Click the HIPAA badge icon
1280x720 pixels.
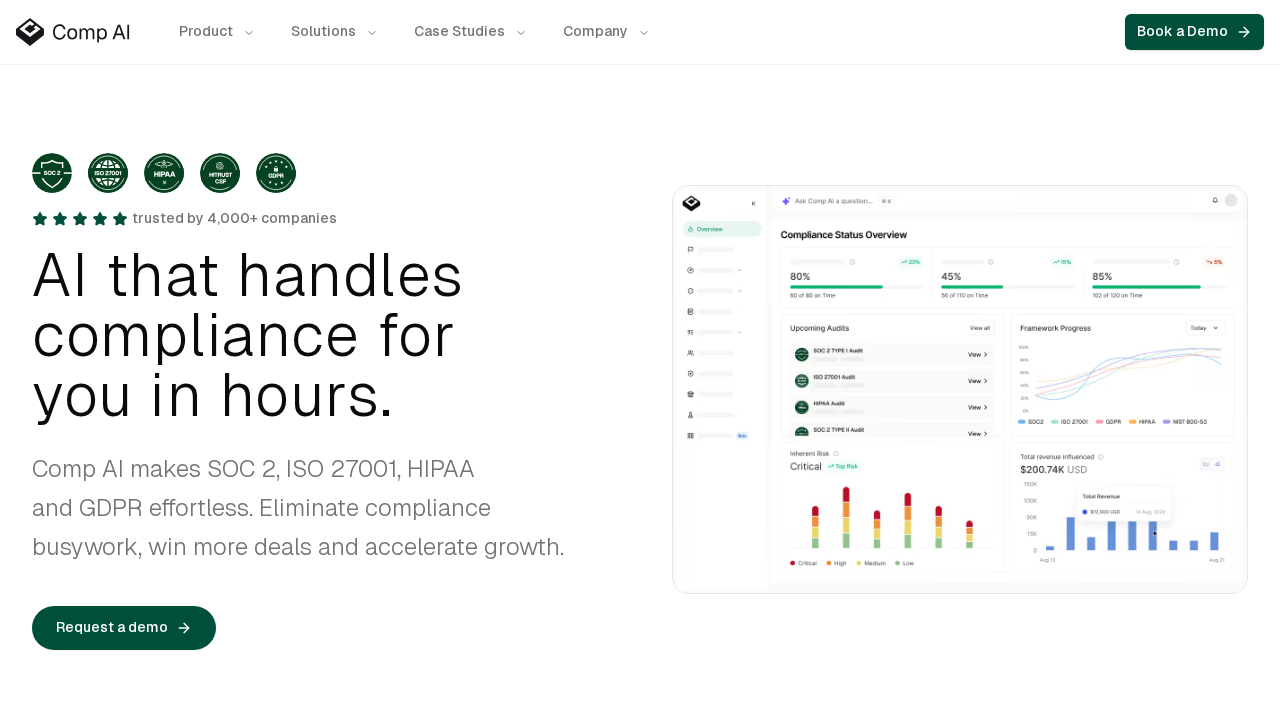coord(164,173)
